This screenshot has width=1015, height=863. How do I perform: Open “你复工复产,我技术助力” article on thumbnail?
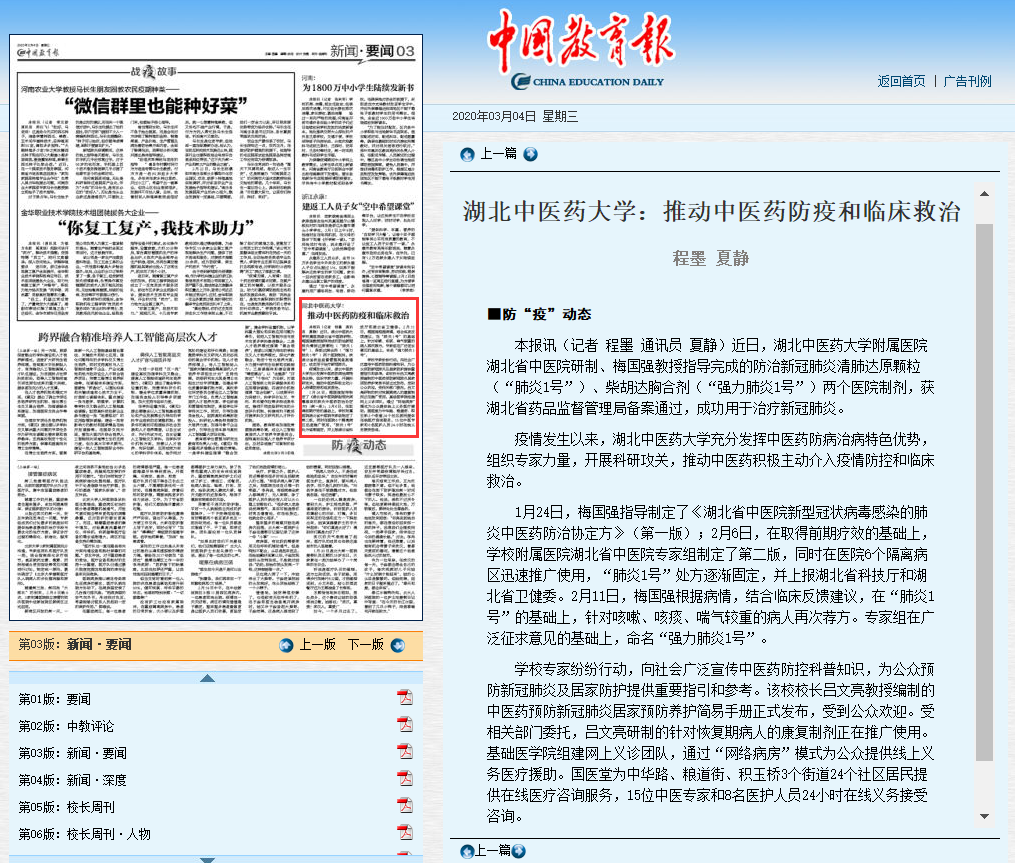[156, 228]
